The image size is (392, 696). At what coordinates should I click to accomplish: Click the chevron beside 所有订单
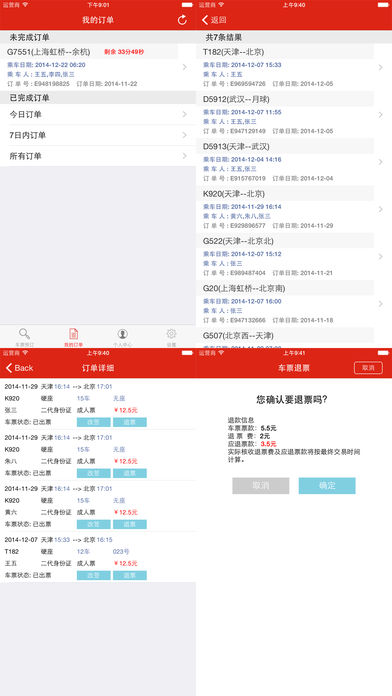coord(185,156)
